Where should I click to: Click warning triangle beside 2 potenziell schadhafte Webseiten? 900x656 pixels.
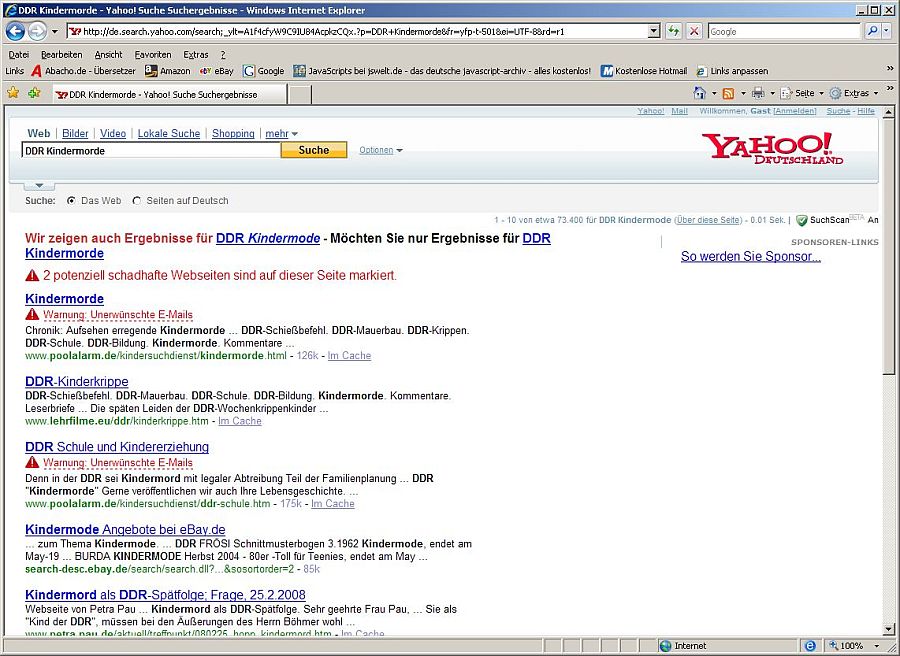[x=32, y=275]
